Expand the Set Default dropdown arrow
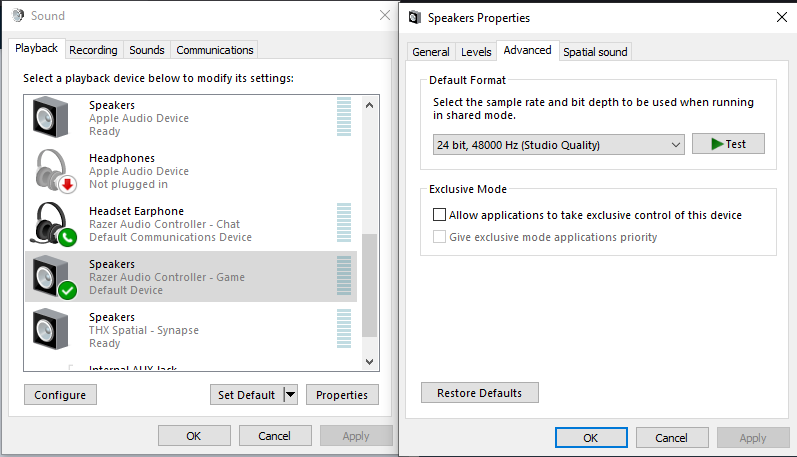Screen dimensions: 797x457 click(x=290, y=395)
